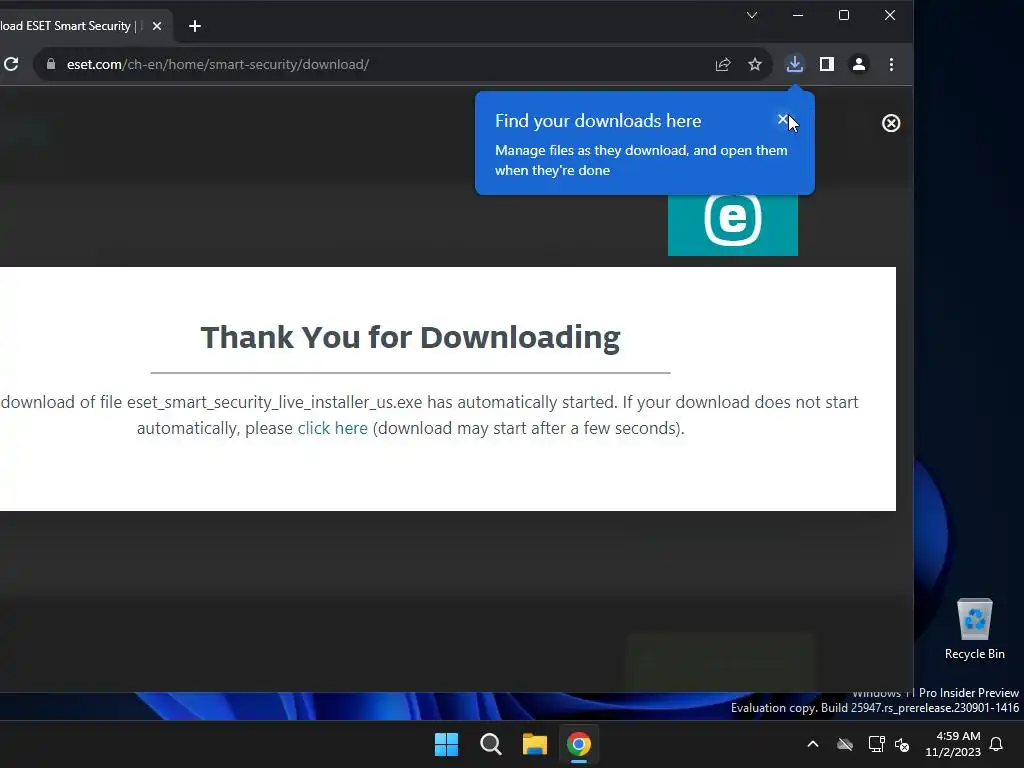Bookmark this tab with the star icon
The image size is (1024, 768).
tap(755, 64)
